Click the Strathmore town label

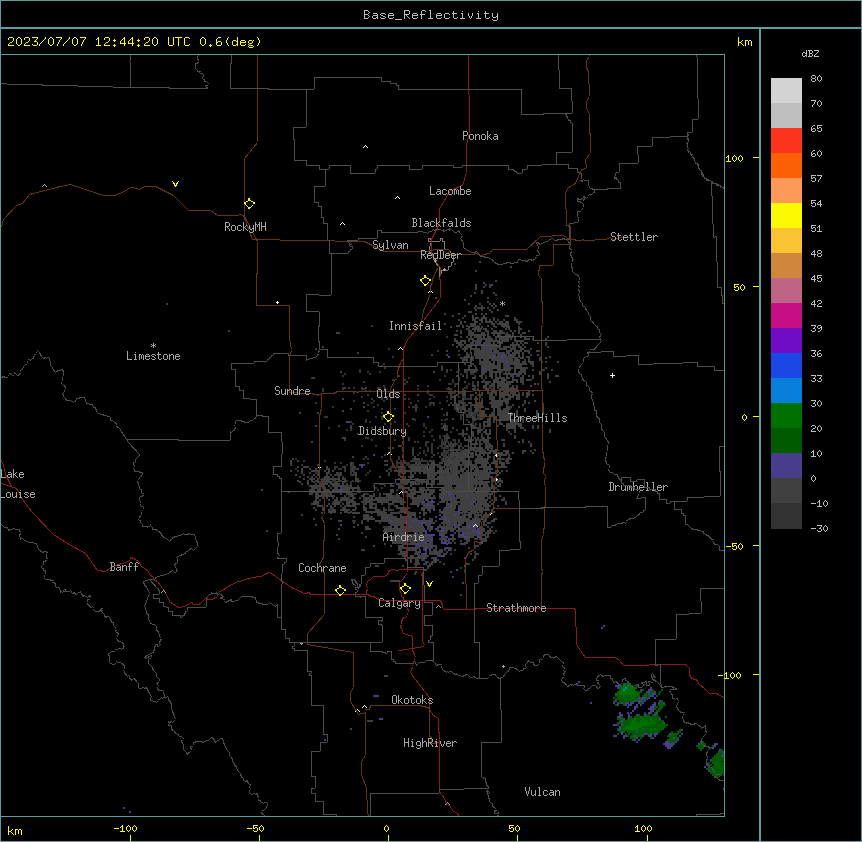pyautogui.click(x=516, y=608)
